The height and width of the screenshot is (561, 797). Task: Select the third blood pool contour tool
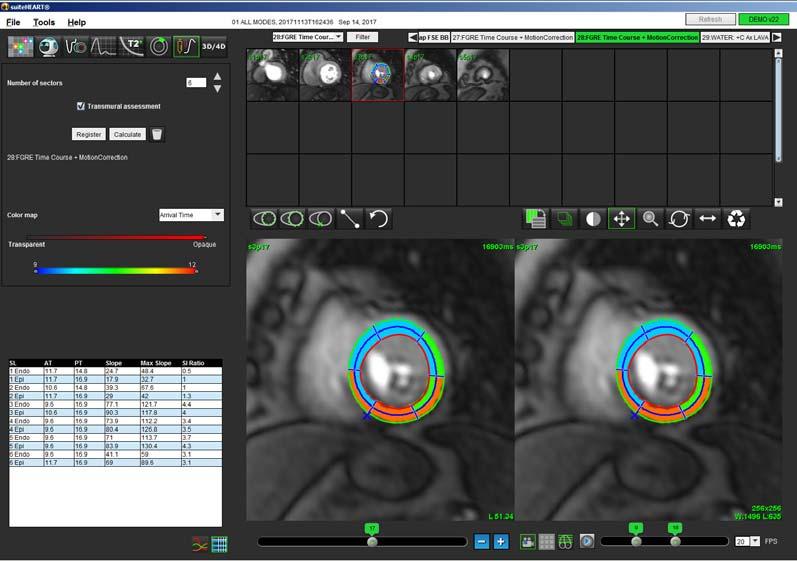[321, 219]
